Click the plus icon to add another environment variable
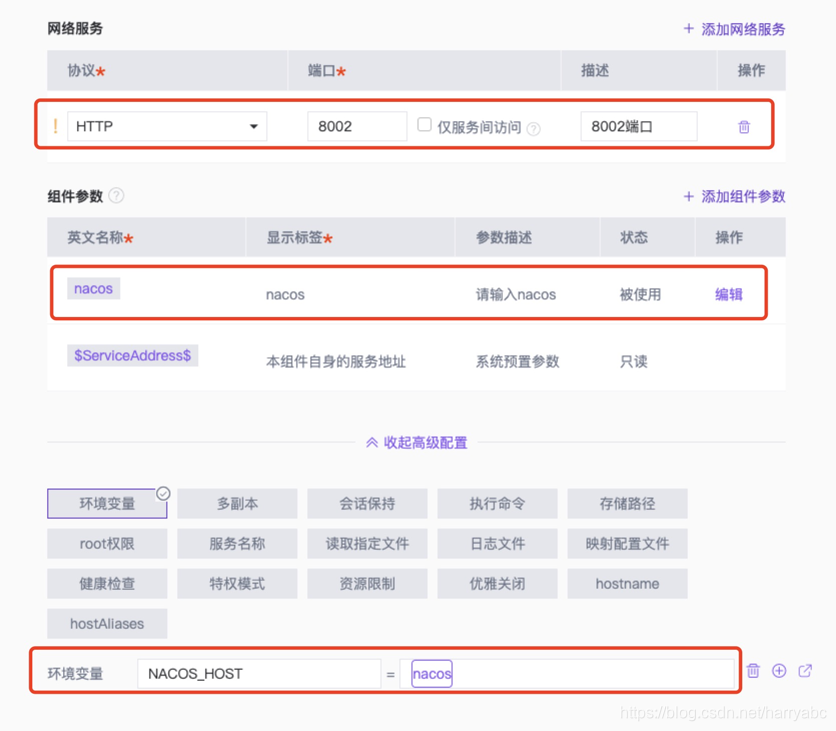Image resolution: width=836 pixels, height=731 pixels. (779, 671)
